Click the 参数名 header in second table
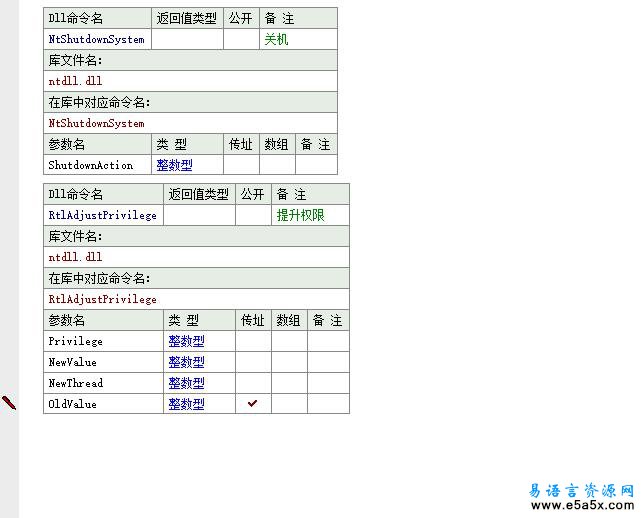This screenshot has width=643, height=518. point(103,320)
